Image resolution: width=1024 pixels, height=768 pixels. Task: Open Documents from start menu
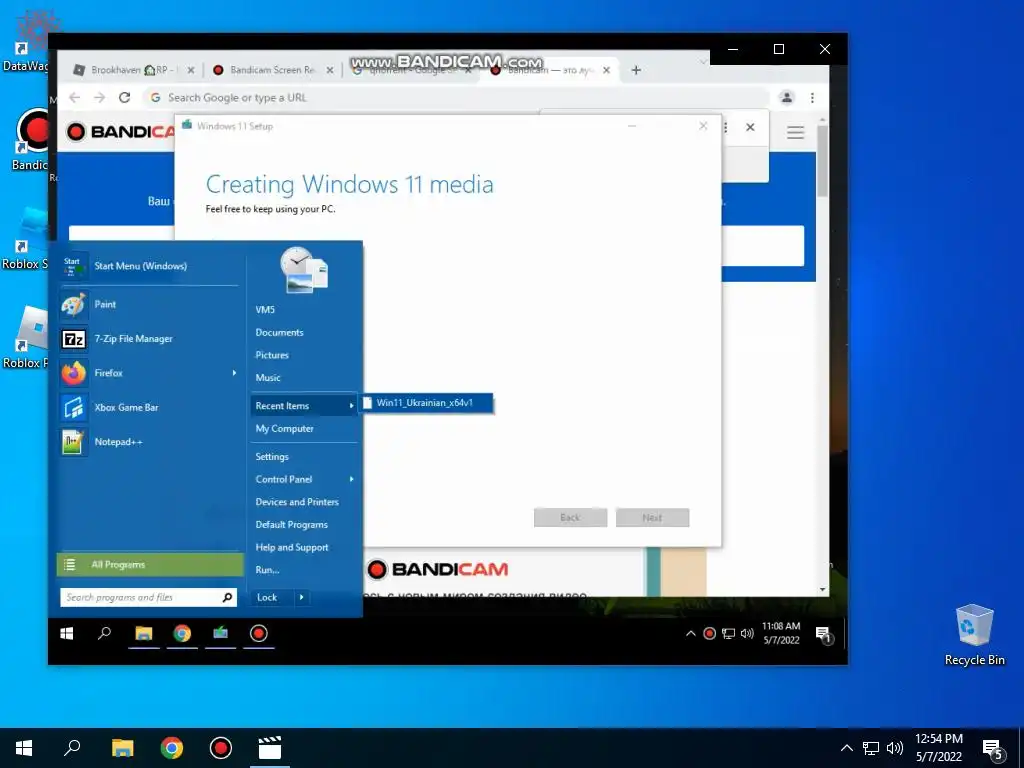pos(280,332)
